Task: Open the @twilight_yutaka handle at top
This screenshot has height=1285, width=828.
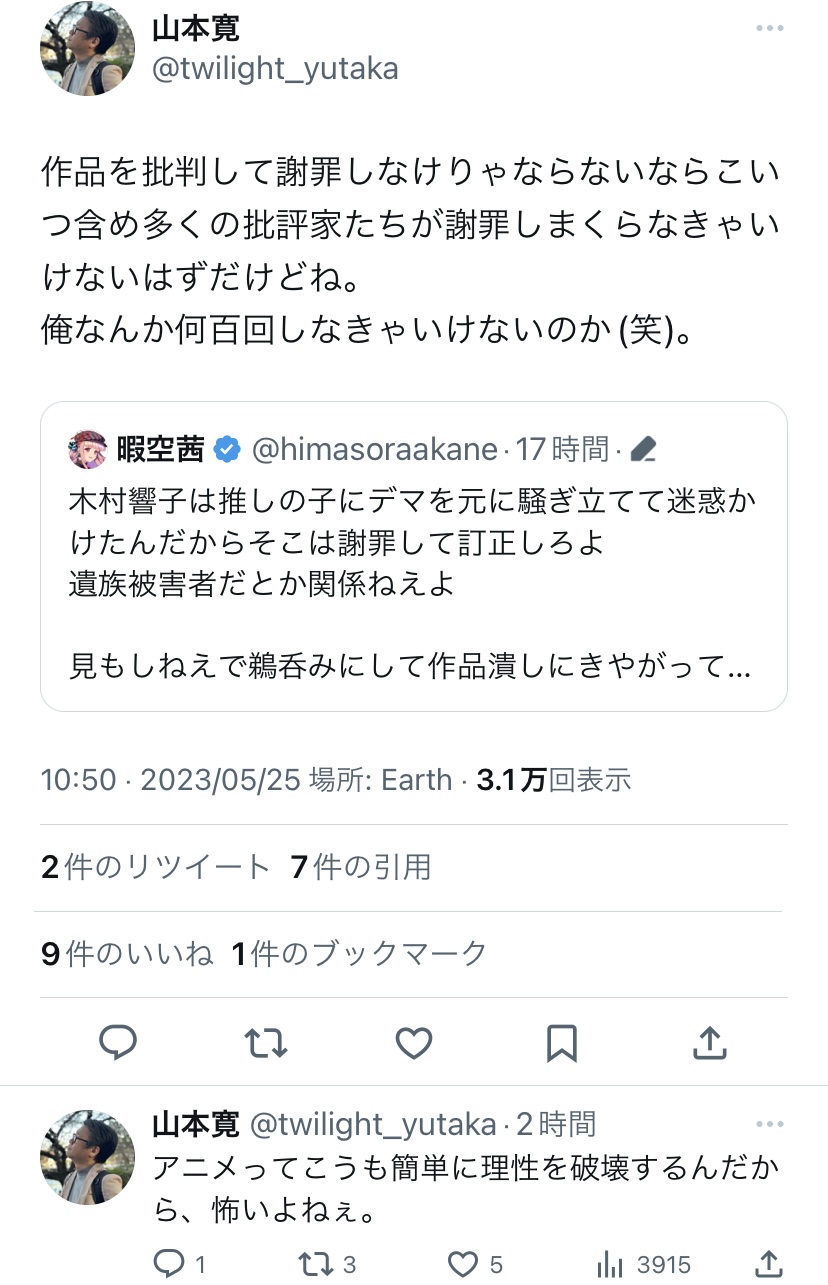Action: [x=275, y=68]
